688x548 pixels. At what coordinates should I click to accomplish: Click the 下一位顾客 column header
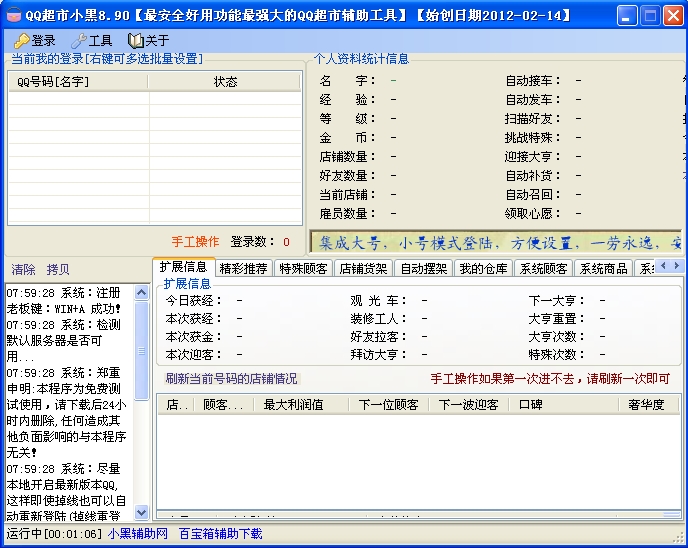click(389, 405)
